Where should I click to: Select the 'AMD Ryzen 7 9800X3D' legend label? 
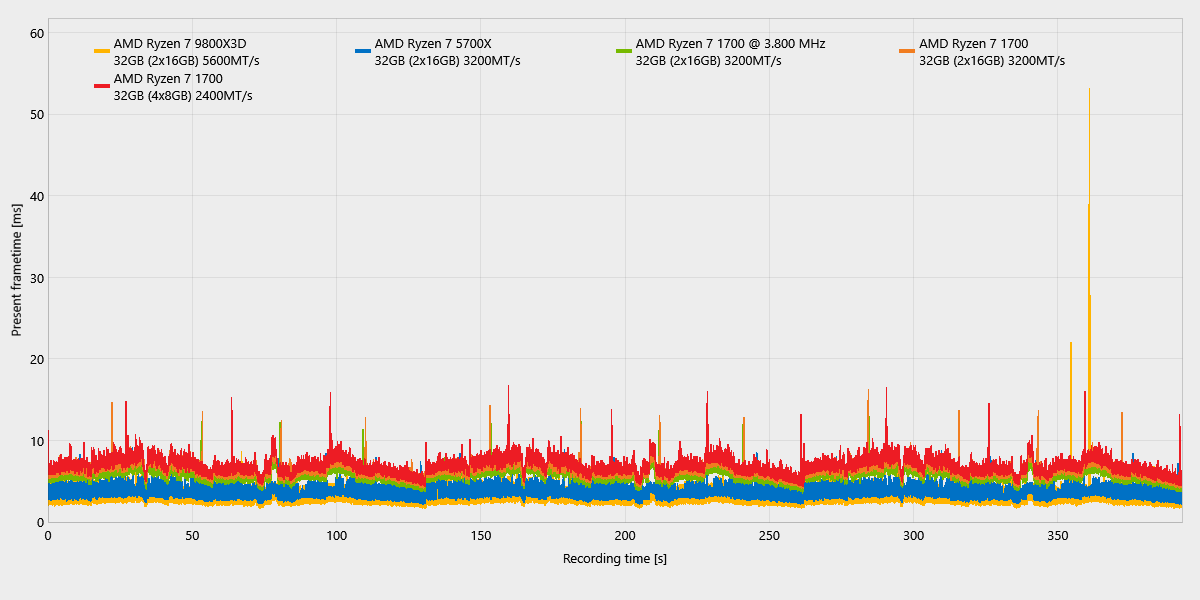click(x=180, y=44)
